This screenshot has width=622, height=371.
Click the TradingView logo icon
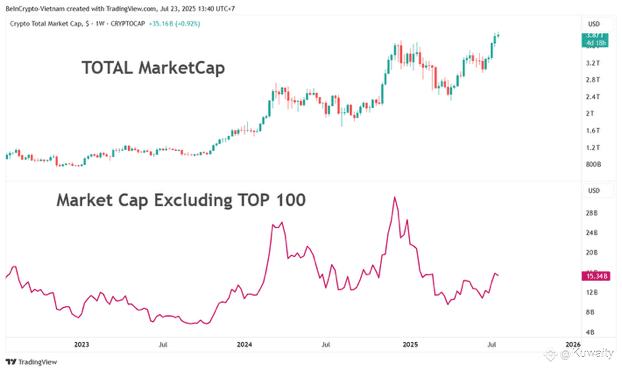tap(11, 362)
